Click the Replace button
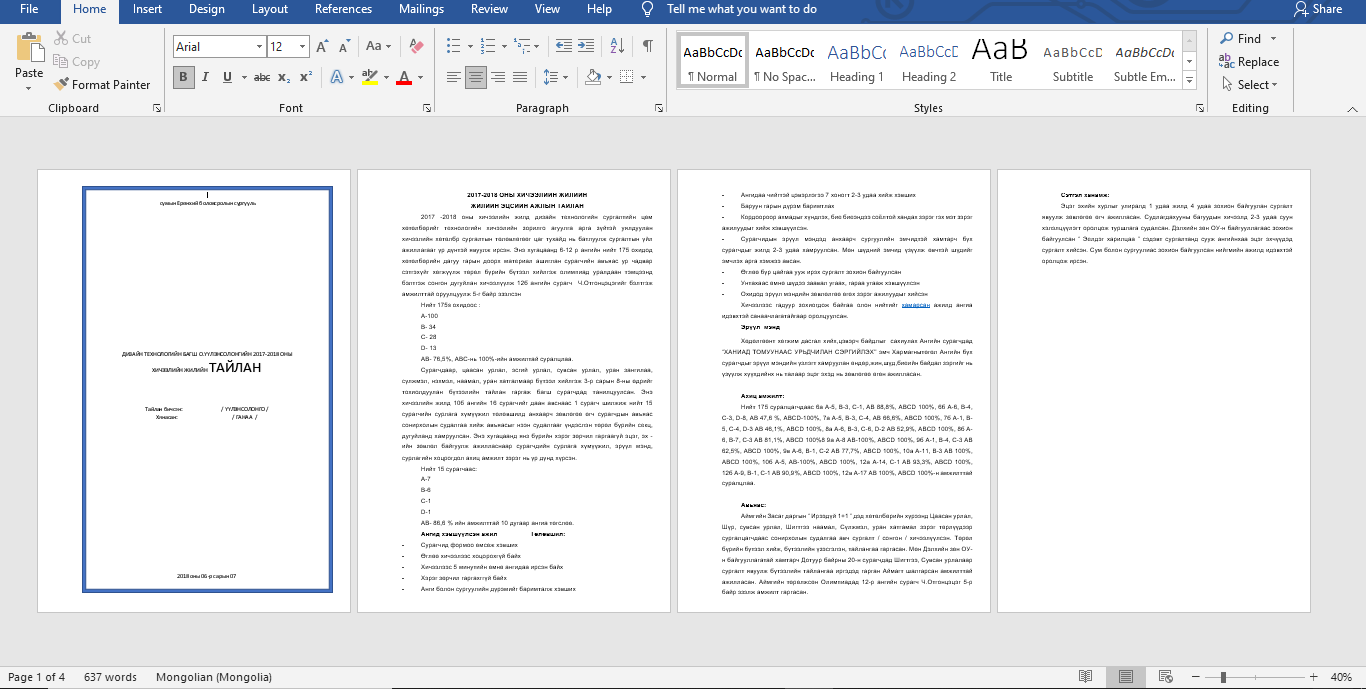Image resolution: width=1366 pixels, height=689 pixels. [1249, 62]
